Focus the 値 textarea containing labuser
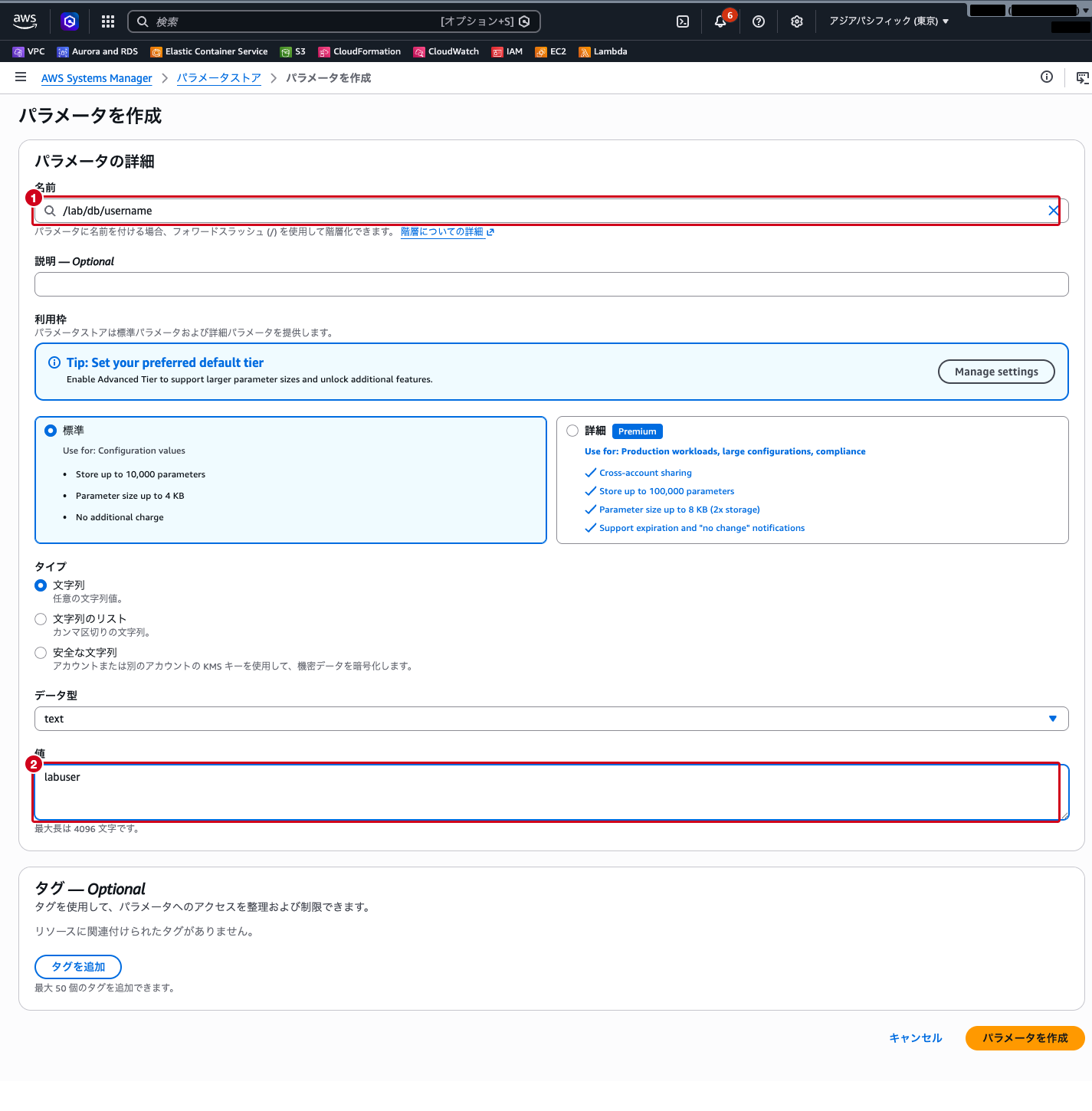Viewport: 1092px width, 1111px height. click(552, 792)
